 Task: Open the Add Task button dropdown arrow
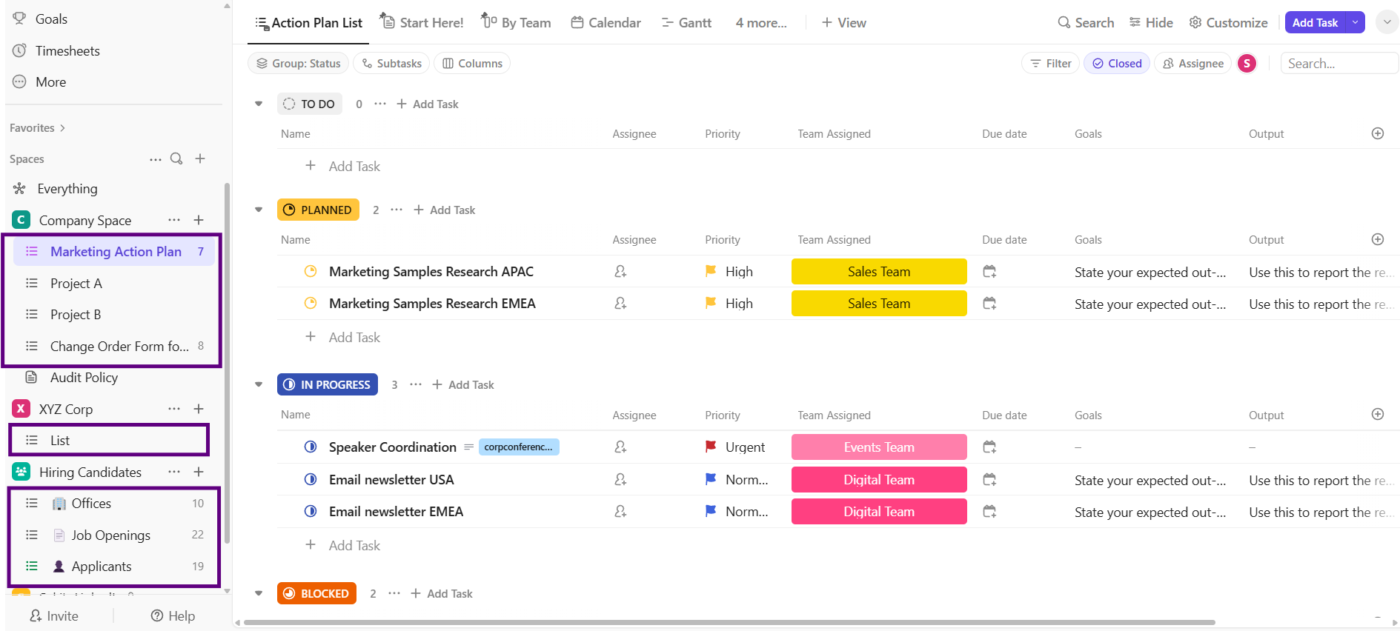1355,21
